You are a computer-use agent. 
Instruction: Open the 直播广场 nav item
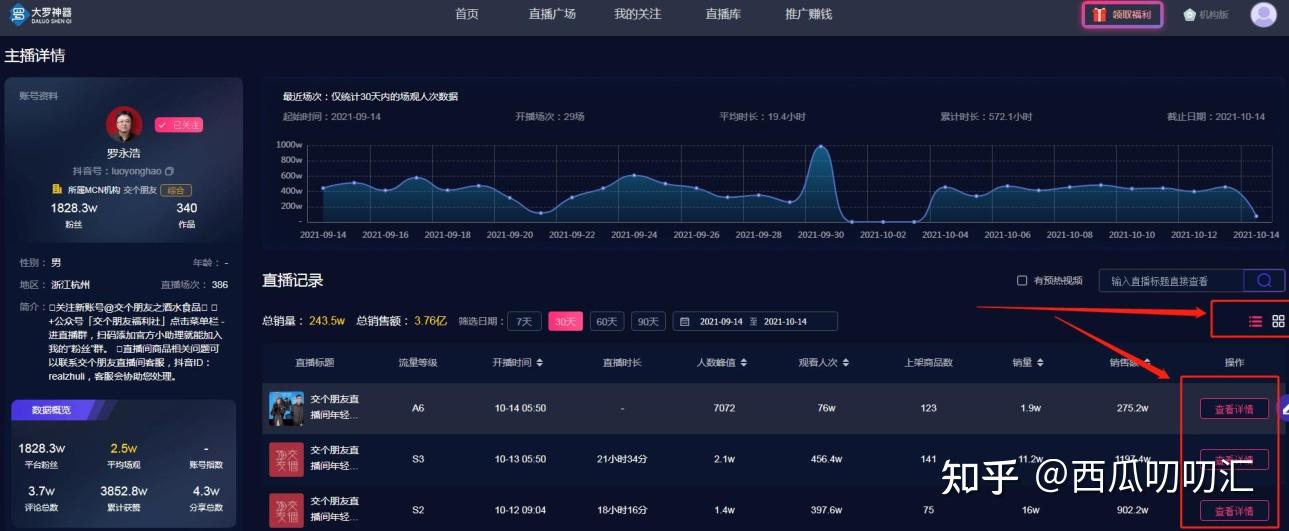coord(553,14)
